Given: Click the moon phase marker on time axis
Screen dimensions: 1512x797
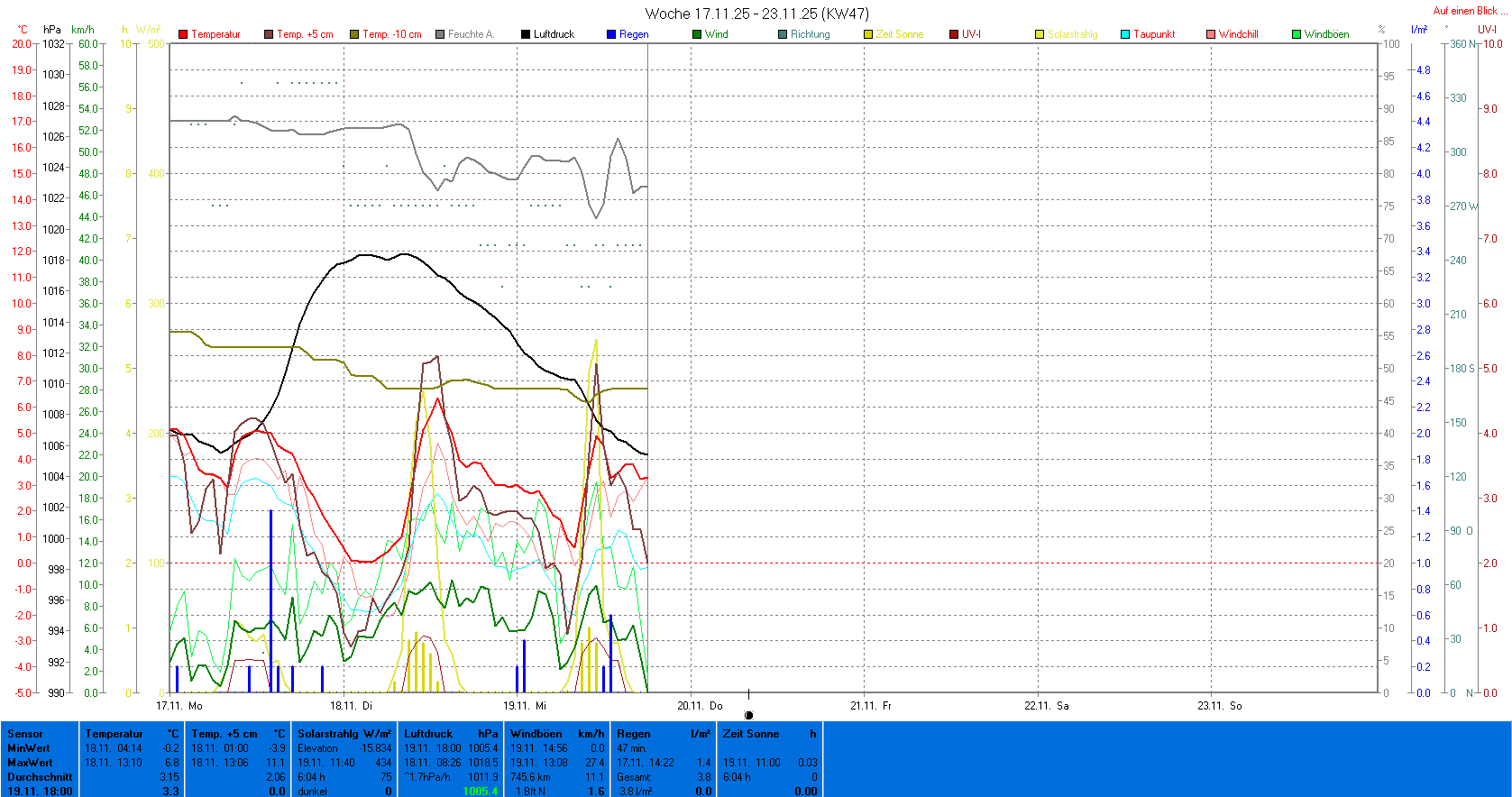Looking at the screenshot, I should pyautogui.click(x=748, y=715).
